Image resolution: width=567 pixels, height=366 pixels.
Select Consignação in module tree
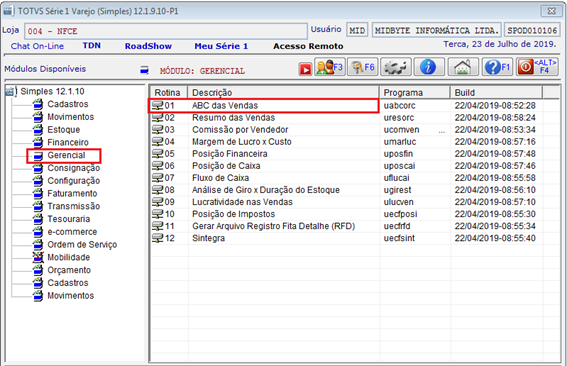coord(74,168)
